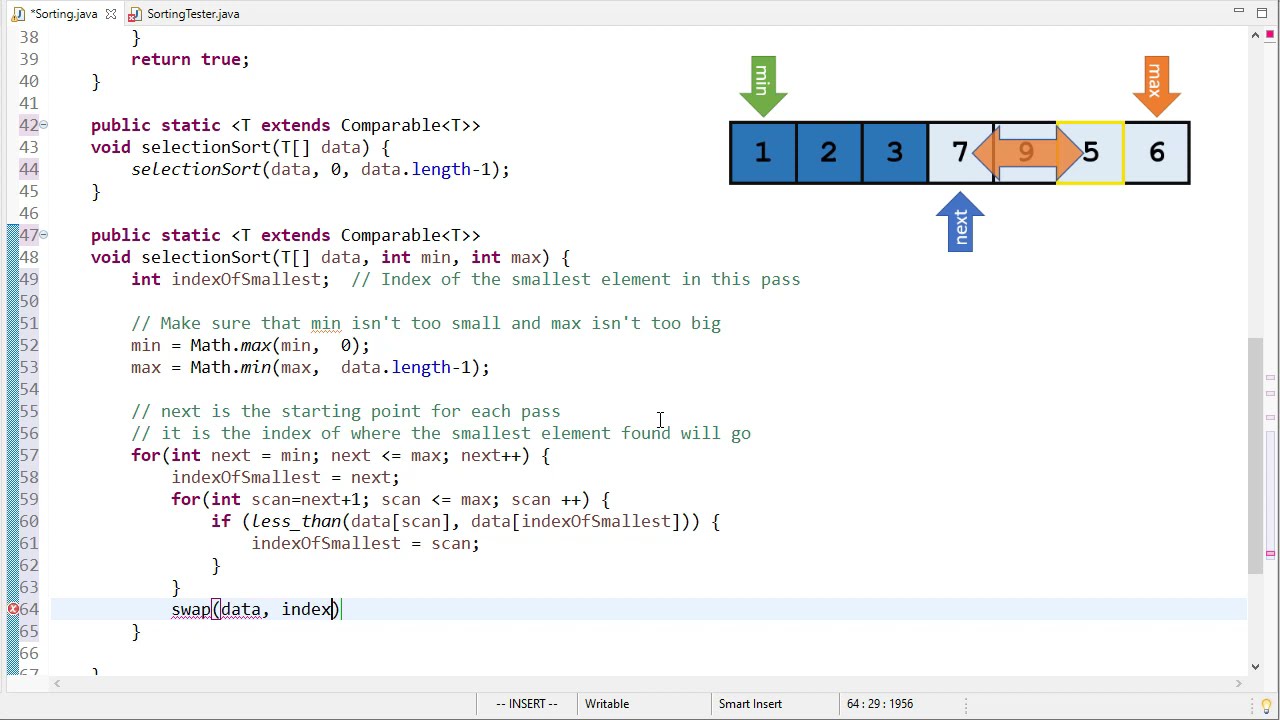This screenshot has height=720, width=1280.
Task: Collapse the method fold at line 47
Action: click(44, 235)
